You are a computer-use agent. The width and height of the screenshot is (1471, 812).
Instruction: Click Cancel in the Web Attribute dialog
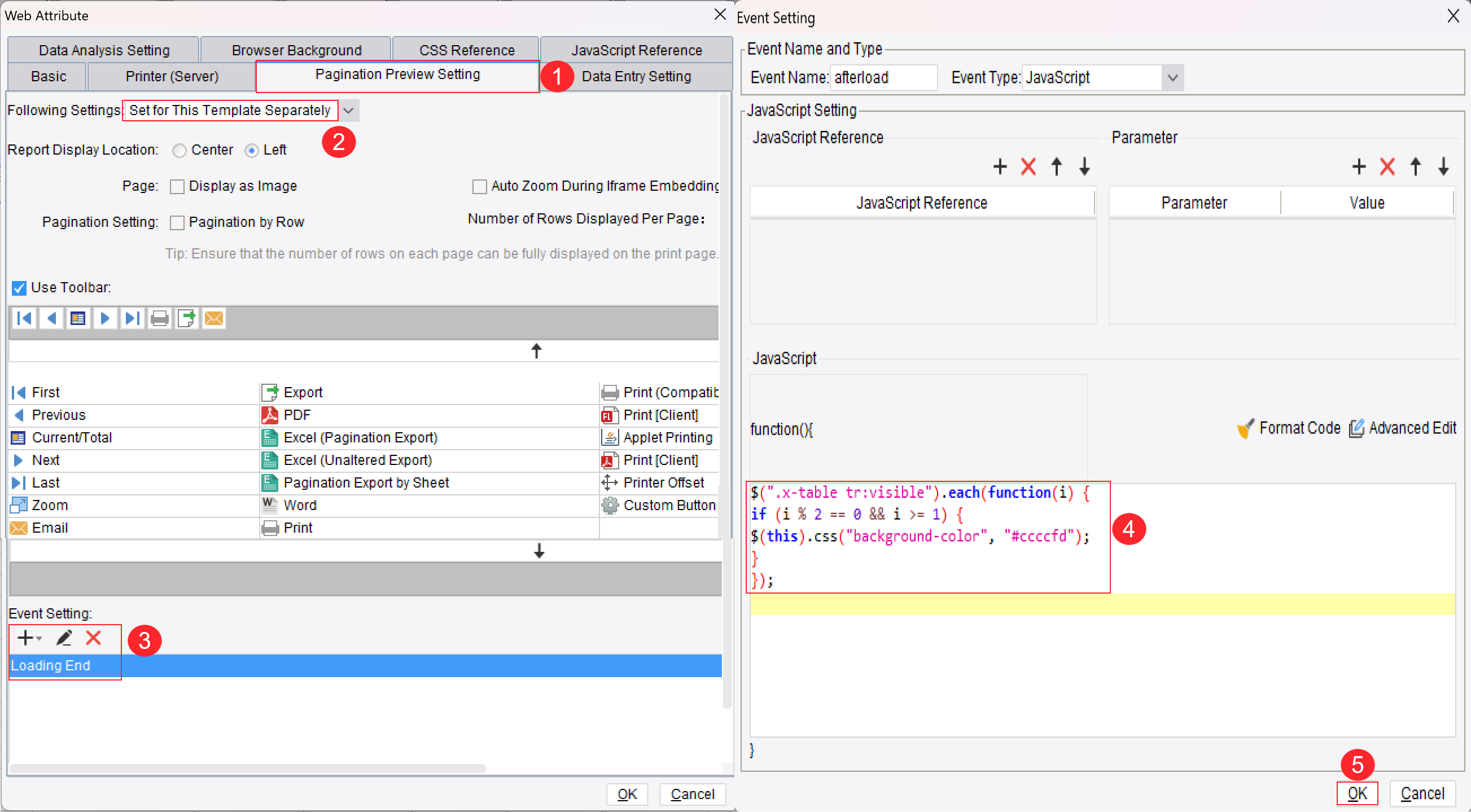click(x=692, y=795)
